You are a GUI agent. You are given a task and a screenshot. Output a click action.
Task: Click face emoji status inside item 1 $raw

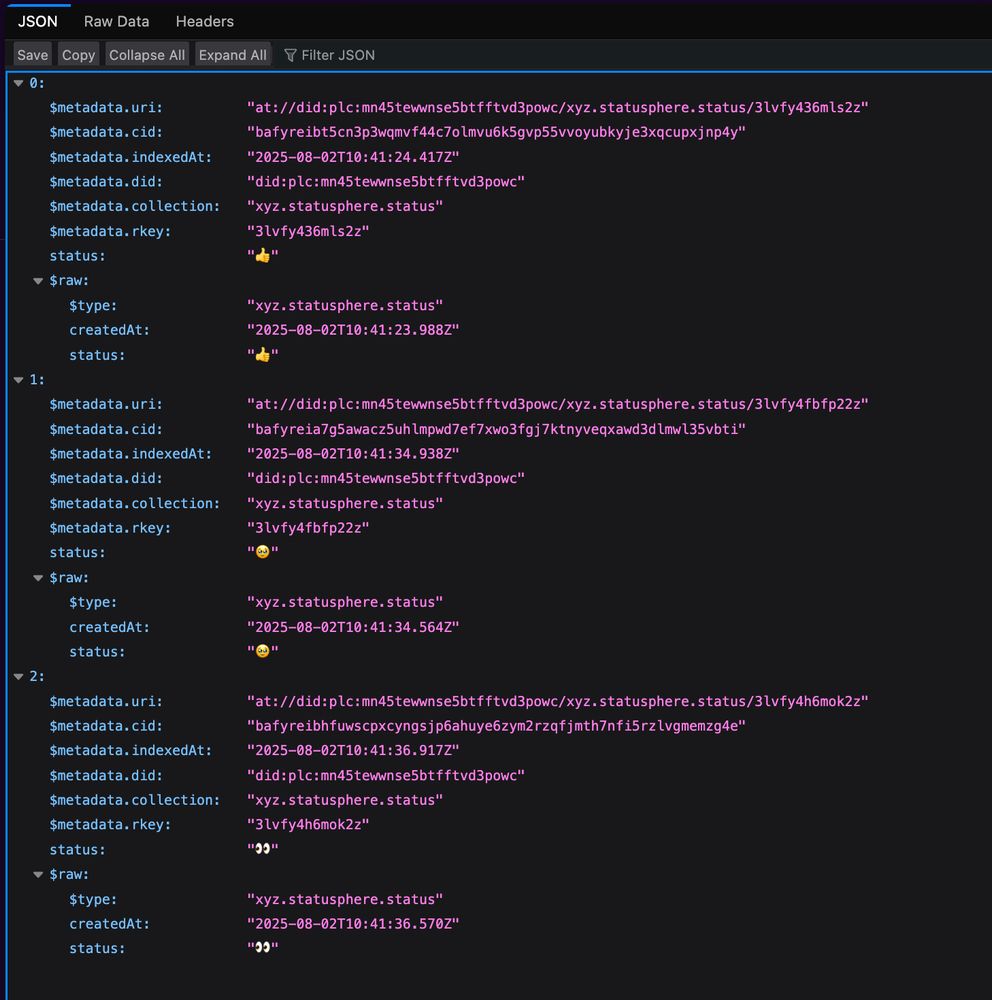tap(263, 652)
